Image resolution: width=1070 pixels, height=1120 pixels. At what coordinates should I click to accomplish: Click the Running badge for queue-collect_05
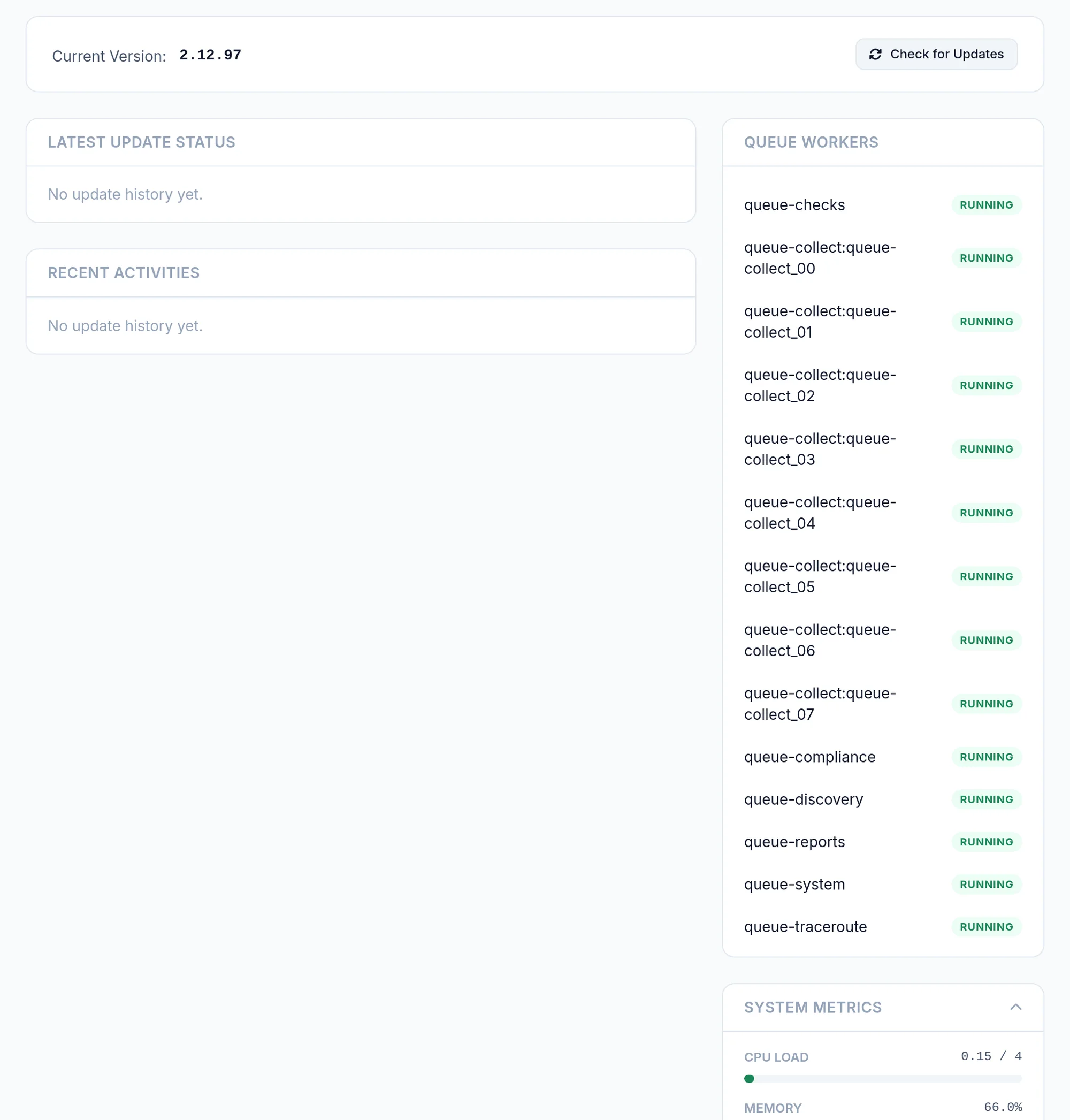point(986,576)
